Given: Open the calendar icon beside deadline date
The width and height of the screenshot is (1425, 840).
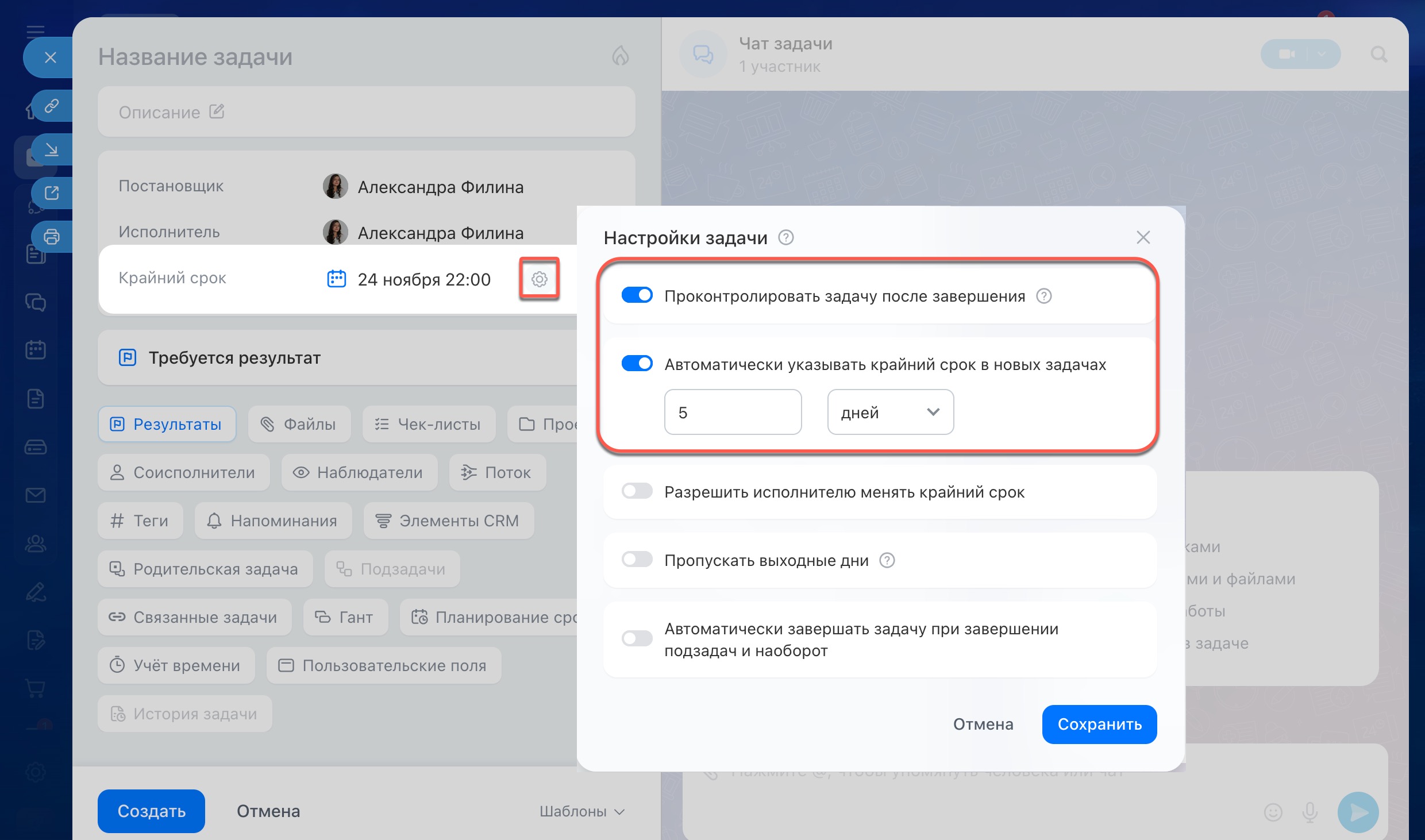Looking at the screenshot, I should pyautogui.click(x=336, y=279).
